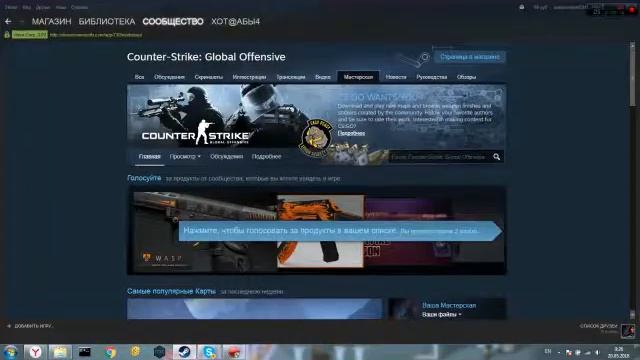Open File Explorer from the taskbar
Screen dimensions: 640x360
(60, 352)
